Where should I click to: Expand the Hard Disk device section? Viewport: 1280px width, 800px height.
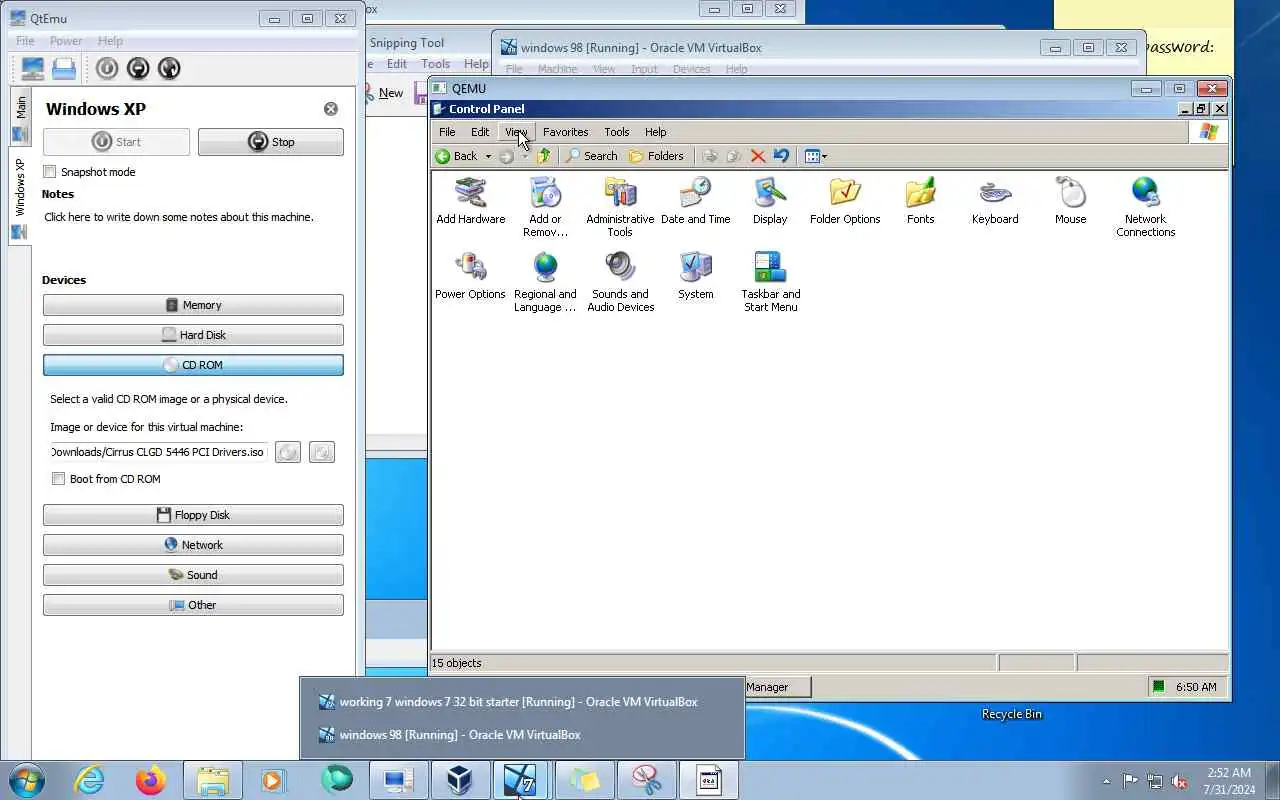pyautogui.click(x=193, y=335)
